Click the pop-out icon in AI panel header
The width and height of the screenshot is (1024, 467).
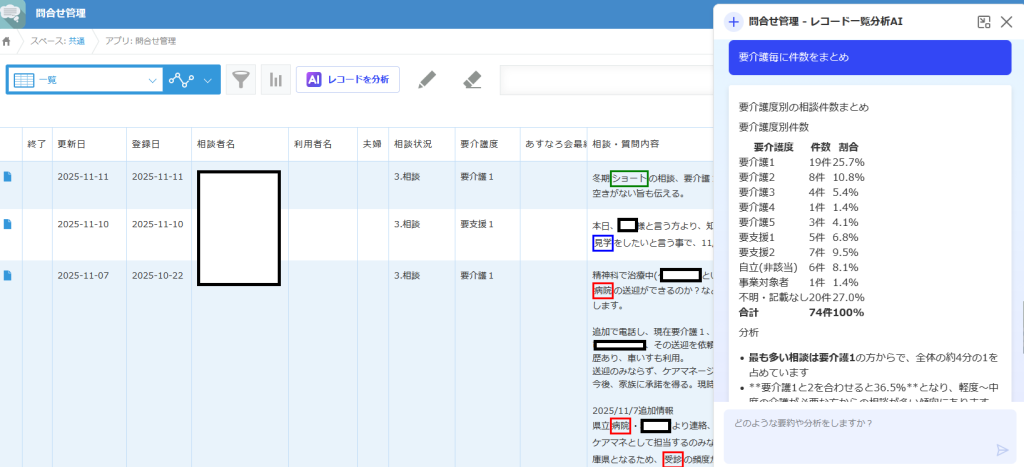pyautogui.click(x=984, y=21)
